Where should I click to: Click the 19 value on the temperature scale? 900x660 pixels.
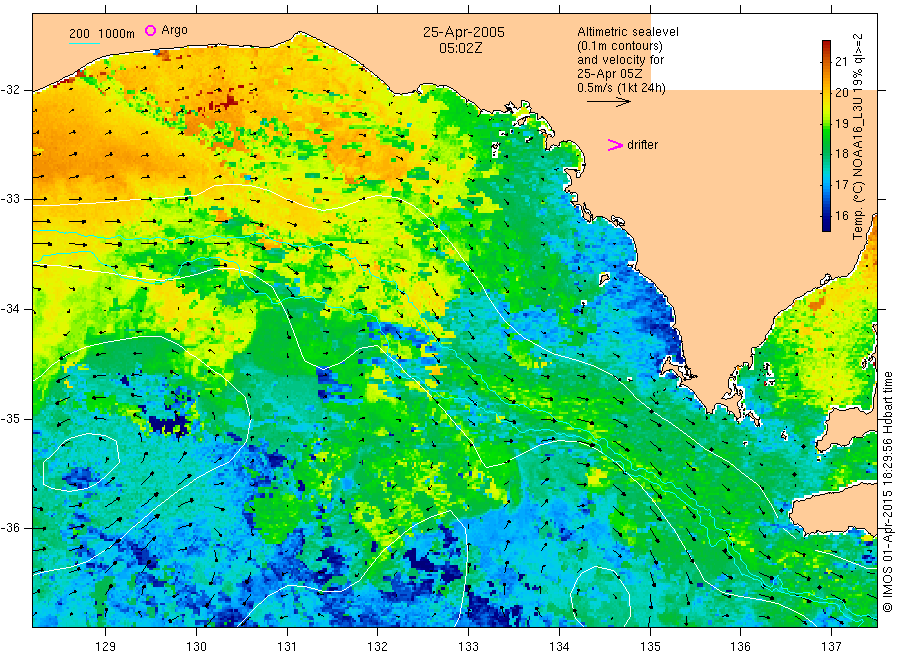[841, 124]
